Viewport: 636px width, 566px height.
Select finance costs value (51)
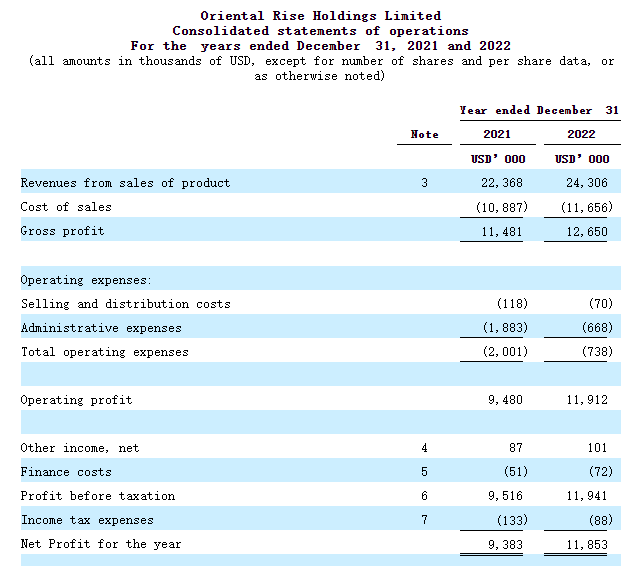tap(516, 471)
